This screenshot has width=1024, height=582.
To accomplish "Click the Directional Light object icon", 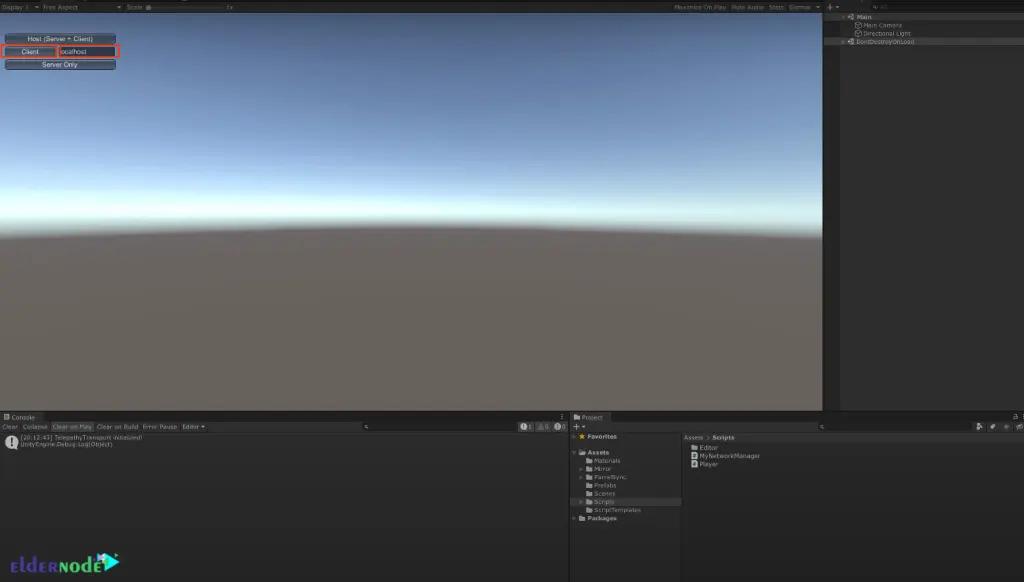I will click(858, 33).
